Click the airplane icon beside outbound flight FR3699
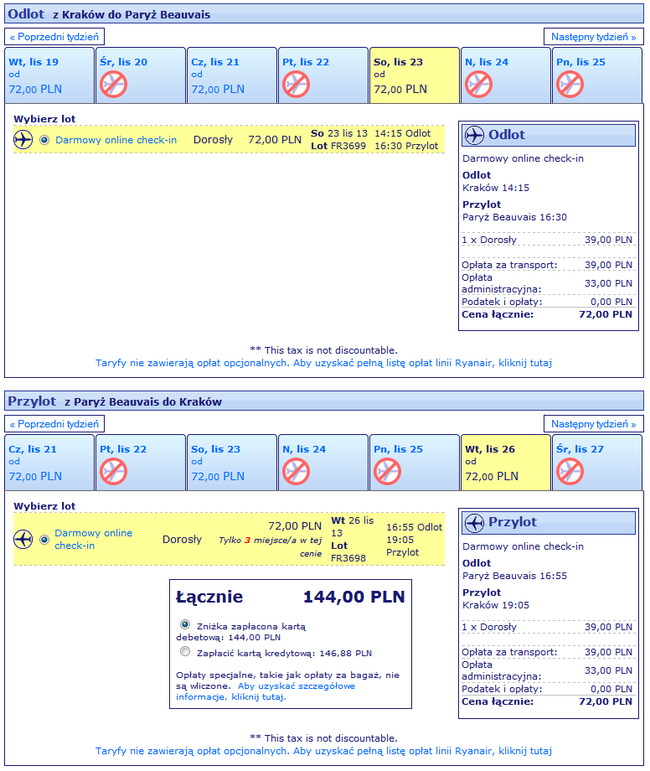This screenshot has height=771, width=650. [x=24, y=140]
